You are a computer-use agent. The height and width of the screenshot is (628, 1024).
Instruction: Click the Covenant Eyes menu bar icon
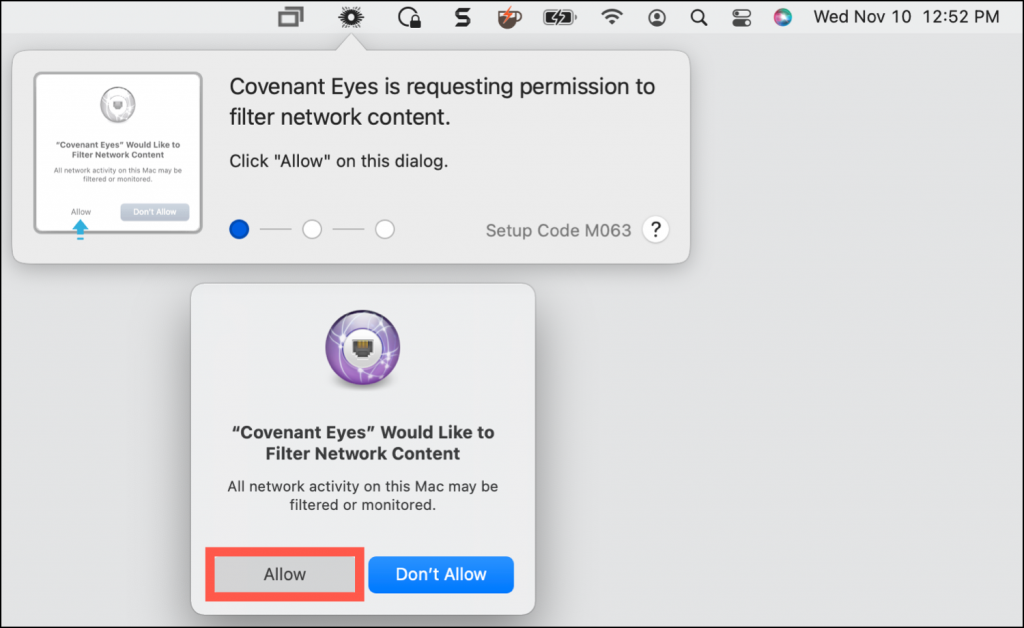coord(351,17)
